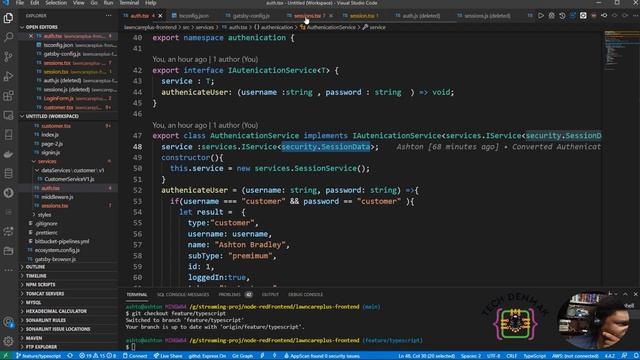
Task: Click the notifications bell in status bar
Action: point(635,356)
